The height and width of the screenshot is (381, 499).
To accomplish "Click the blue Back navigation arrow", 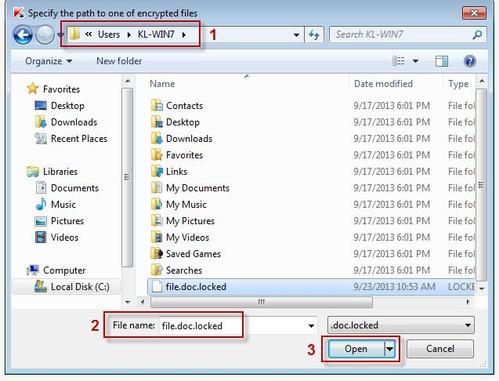I will [23, 35].
